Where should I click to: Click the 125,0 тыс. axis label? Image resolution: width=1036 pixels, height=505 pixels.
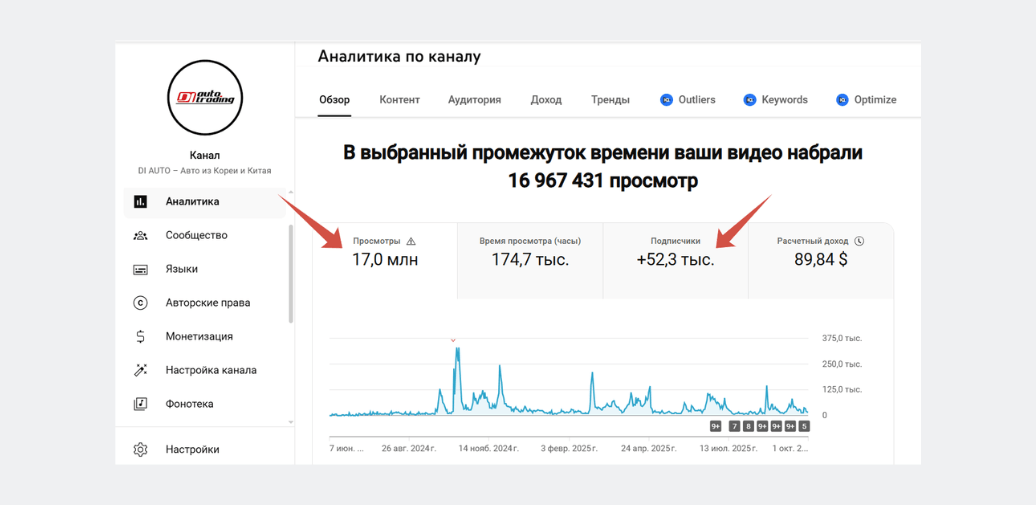(841, 389)
